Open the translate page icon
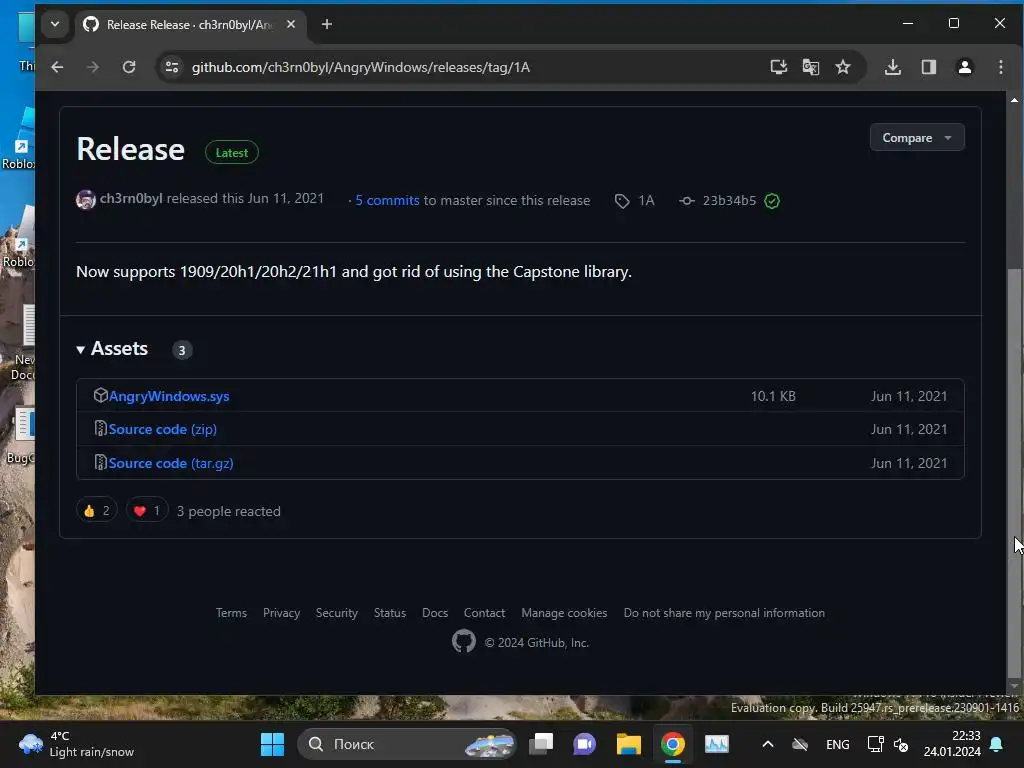Image resolution: width=1024 pixels, height=768 pixels. [810, 67]
